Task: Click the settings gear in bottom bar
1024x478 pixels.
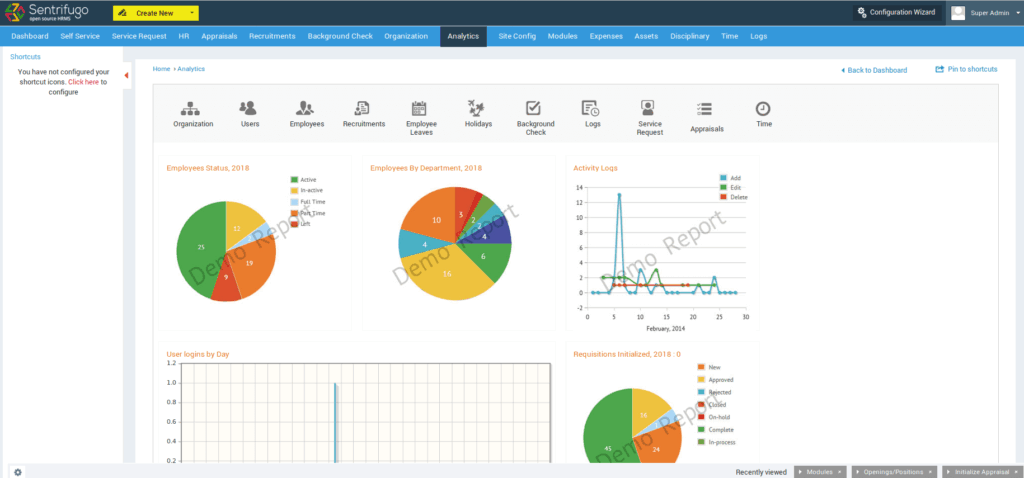Action: click(x=18, y=471)
